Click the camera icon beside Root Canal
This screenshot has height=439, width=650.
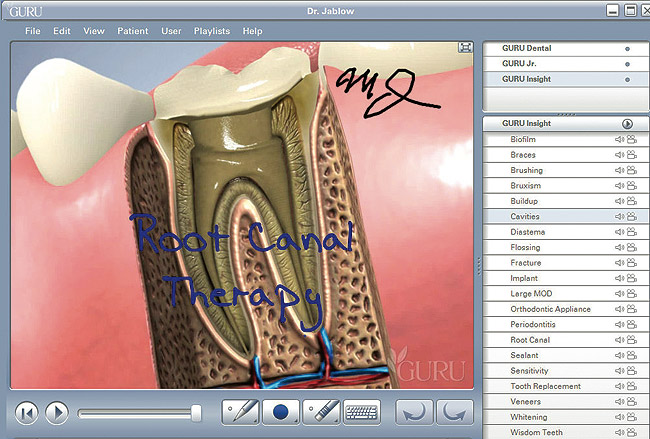(631, 340)
